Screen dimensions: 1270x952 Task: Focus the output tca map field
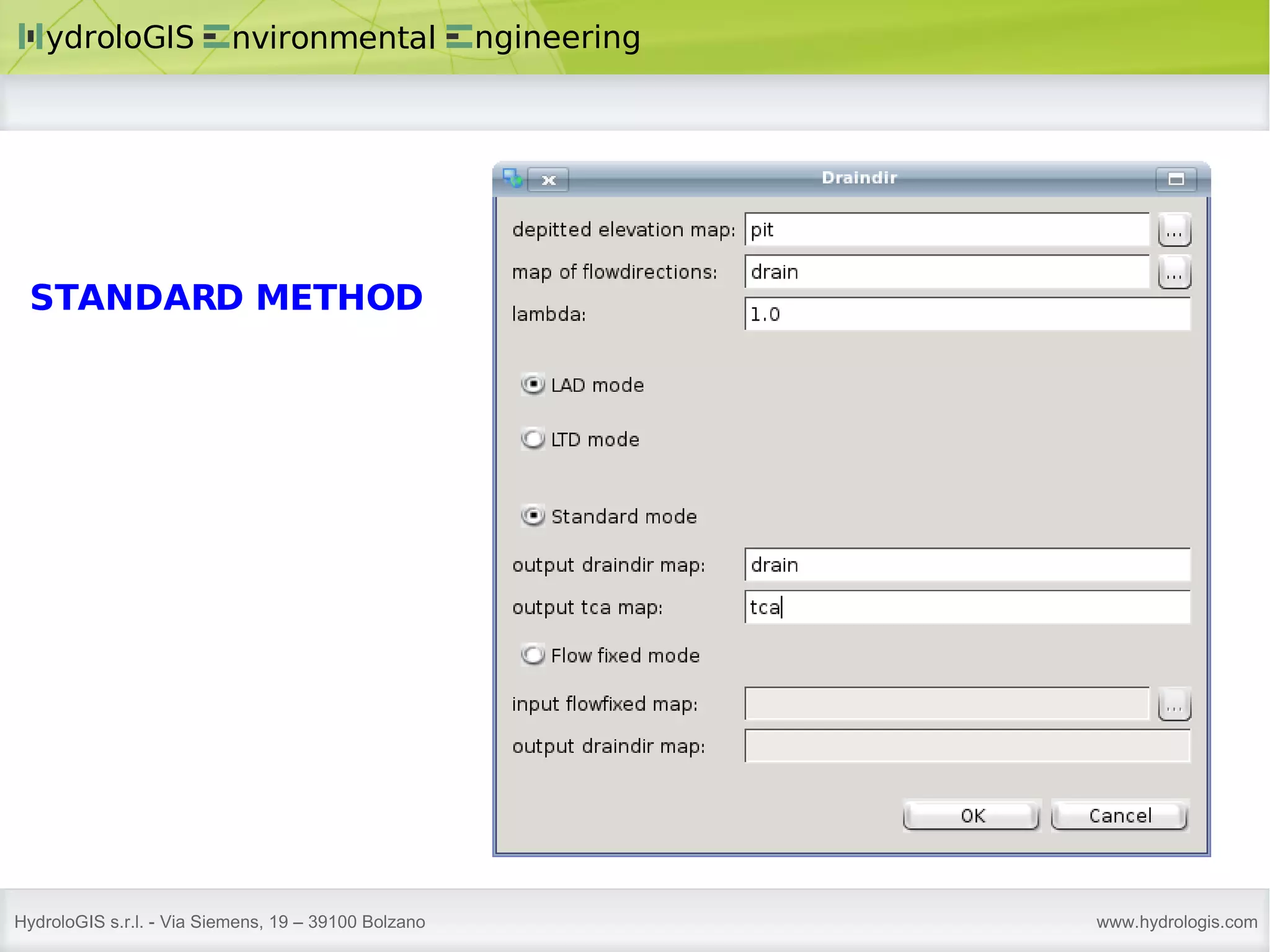point(967,607)
